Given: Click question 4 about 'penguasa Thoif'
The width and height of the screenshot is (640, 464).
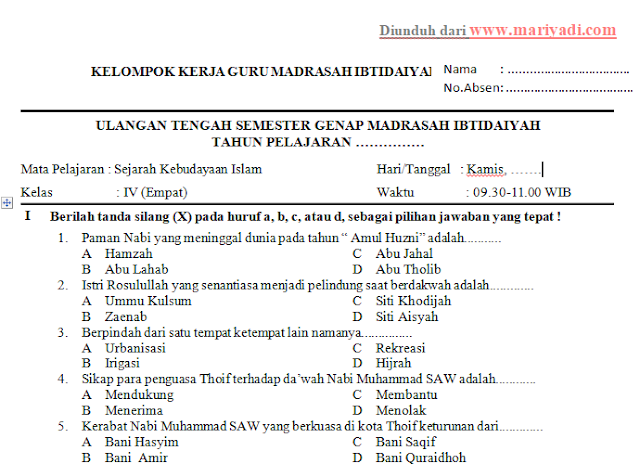Looking at the screenshot, I should [309, 379].
